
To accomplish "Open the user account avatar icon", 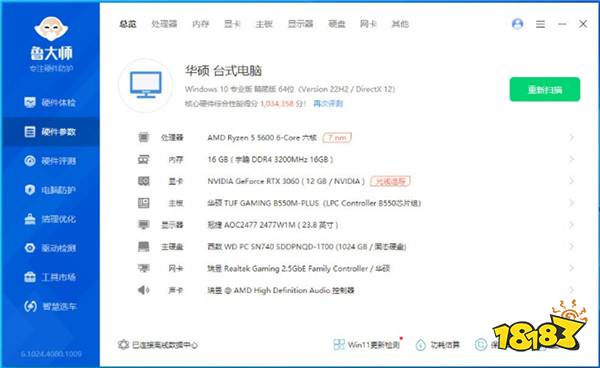I will point(517,24).
